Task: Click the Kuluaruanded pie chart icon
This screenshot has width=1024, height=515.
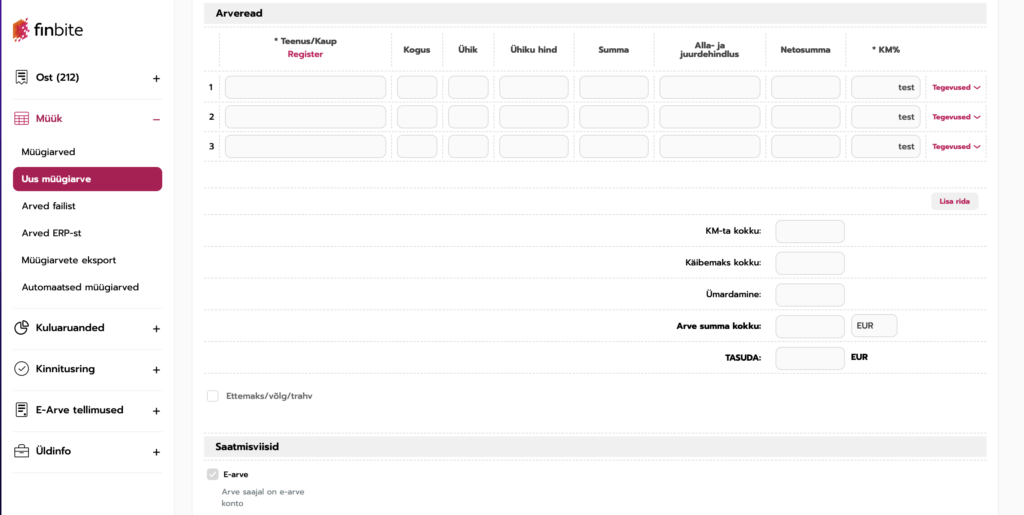Action: (21, 328)
